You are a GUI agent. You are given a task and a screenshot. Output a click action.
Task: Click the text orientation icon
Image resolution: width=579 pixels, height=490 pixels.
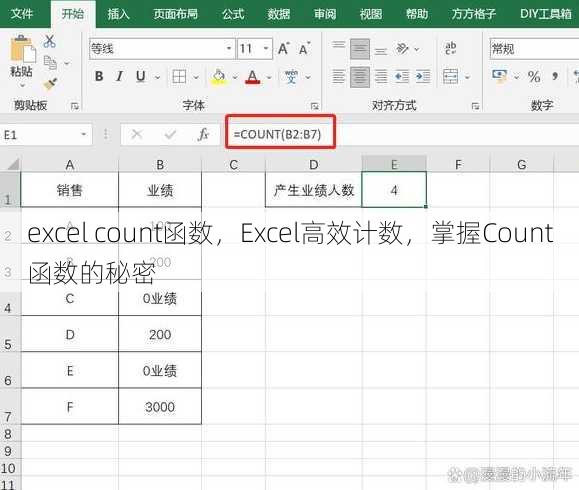[x=402, y=49]
